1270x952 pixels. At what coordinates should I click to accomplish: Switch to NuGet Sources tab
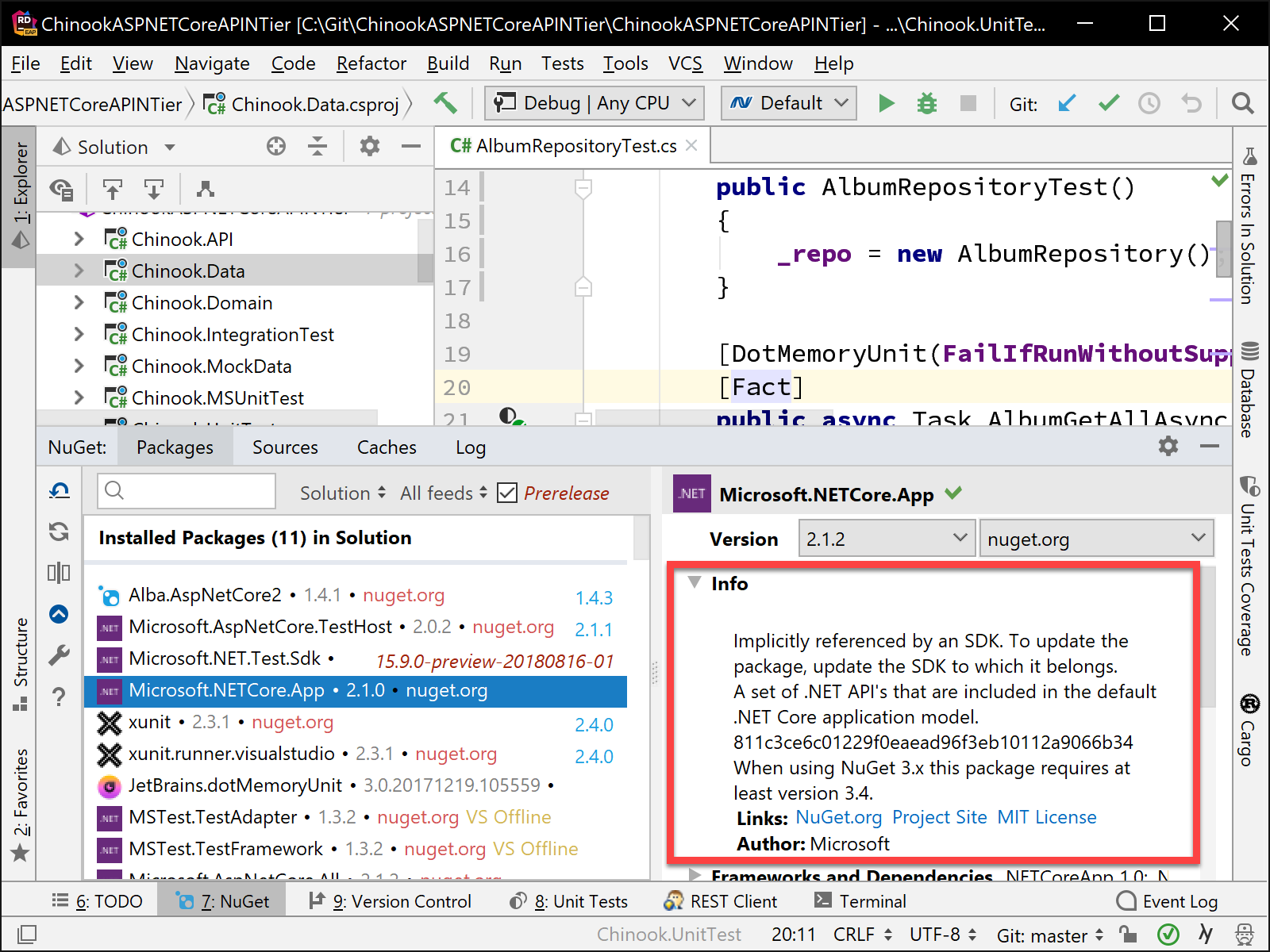pos(285,447)
